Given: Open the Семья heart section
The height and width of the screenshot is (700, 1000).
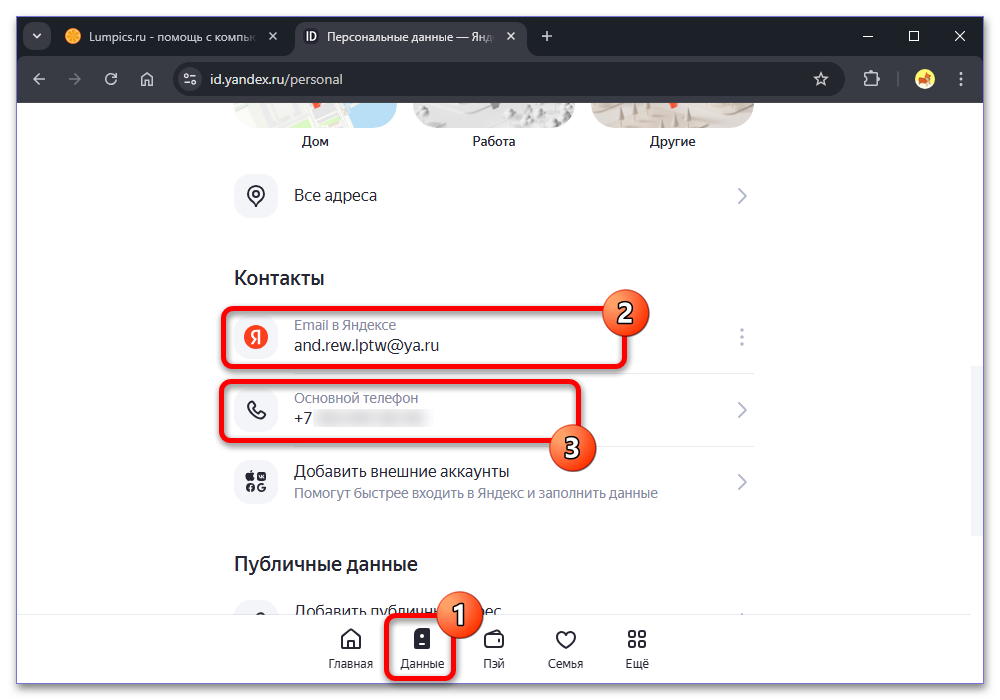Looking at the screenshot, I should (x=566, y=649).
